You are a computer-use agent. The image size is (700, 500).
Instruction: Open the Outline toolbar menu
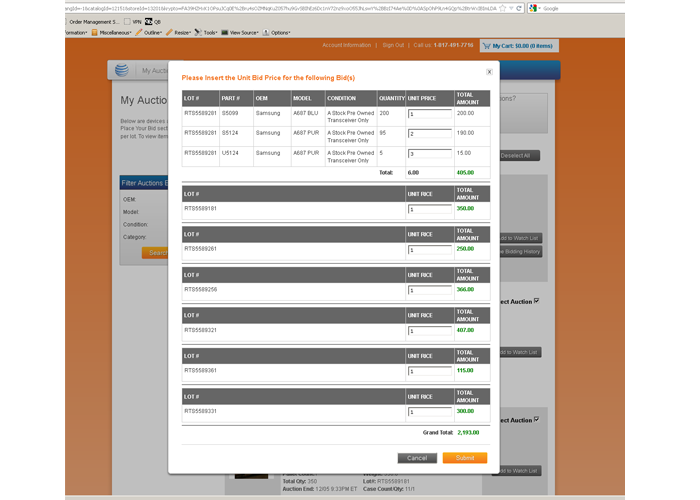[149, 33]
